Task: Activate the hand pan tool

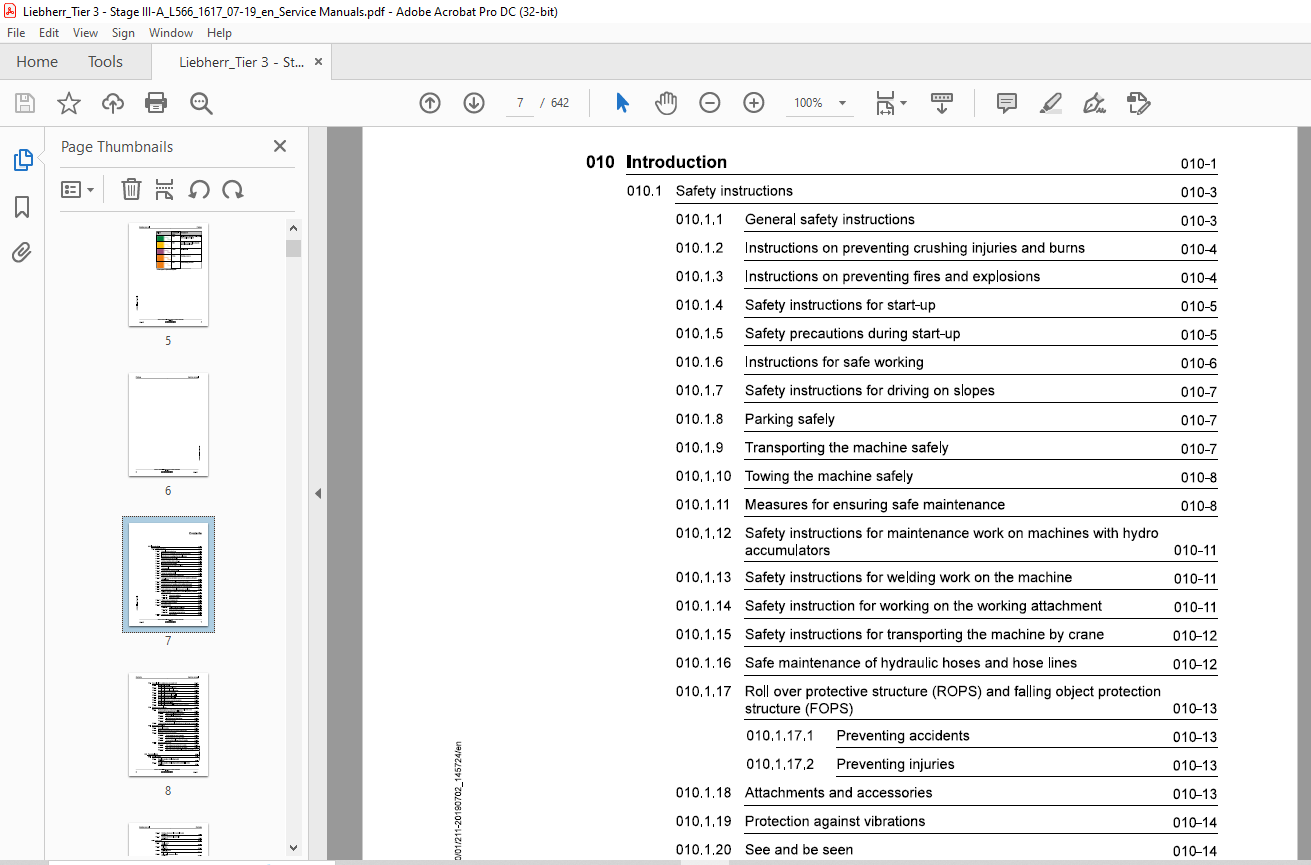Action: (x=666, y=103)
